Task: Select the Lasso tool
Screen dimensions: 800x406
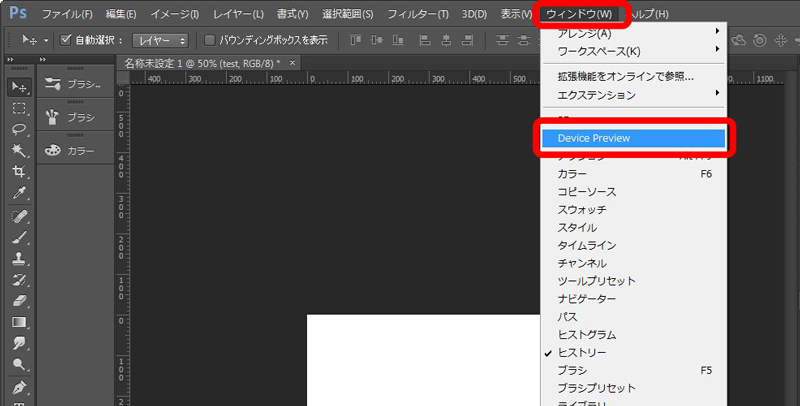Action: pos(19,130)
